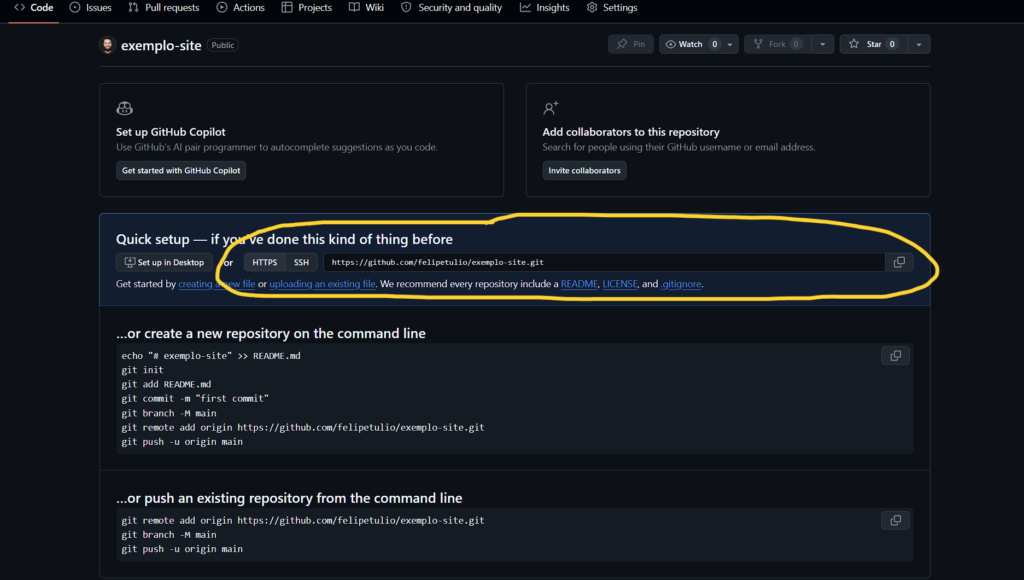The image size is (1024, 580).
Task: Copy the quick setup repository URL
Action: [898, 262]
